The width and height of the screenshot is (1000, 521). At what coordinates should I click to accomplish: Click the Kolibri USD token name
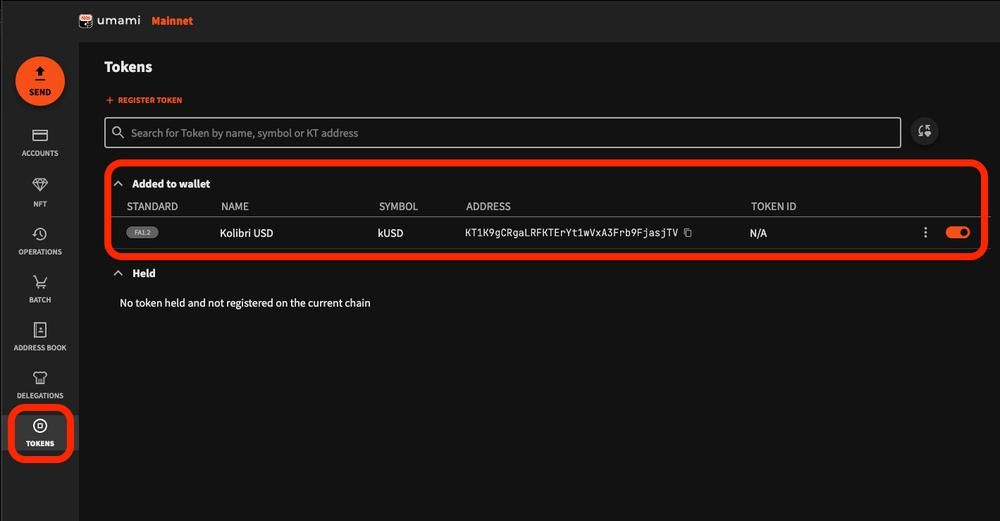point(246,233)
